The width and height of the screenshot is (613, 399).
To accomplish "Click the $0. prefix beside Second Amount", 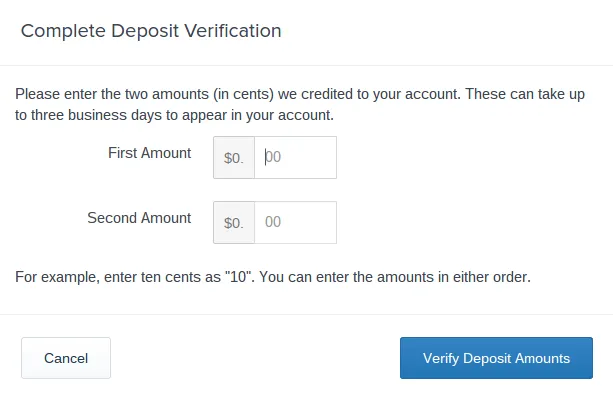I will pos(234,222).
